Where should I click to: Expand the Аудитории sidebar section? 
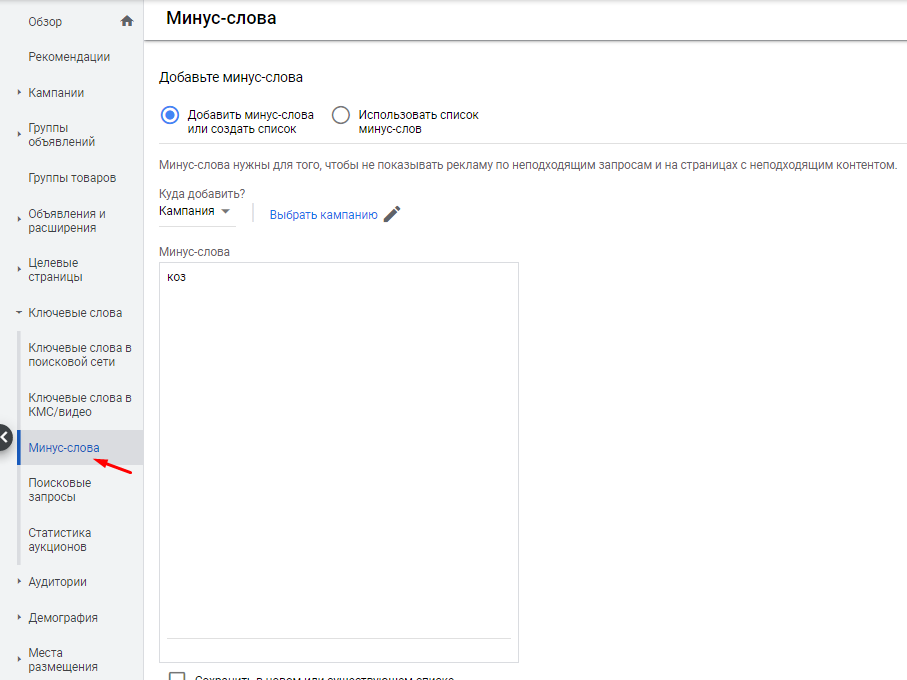(x=19, y=582)
